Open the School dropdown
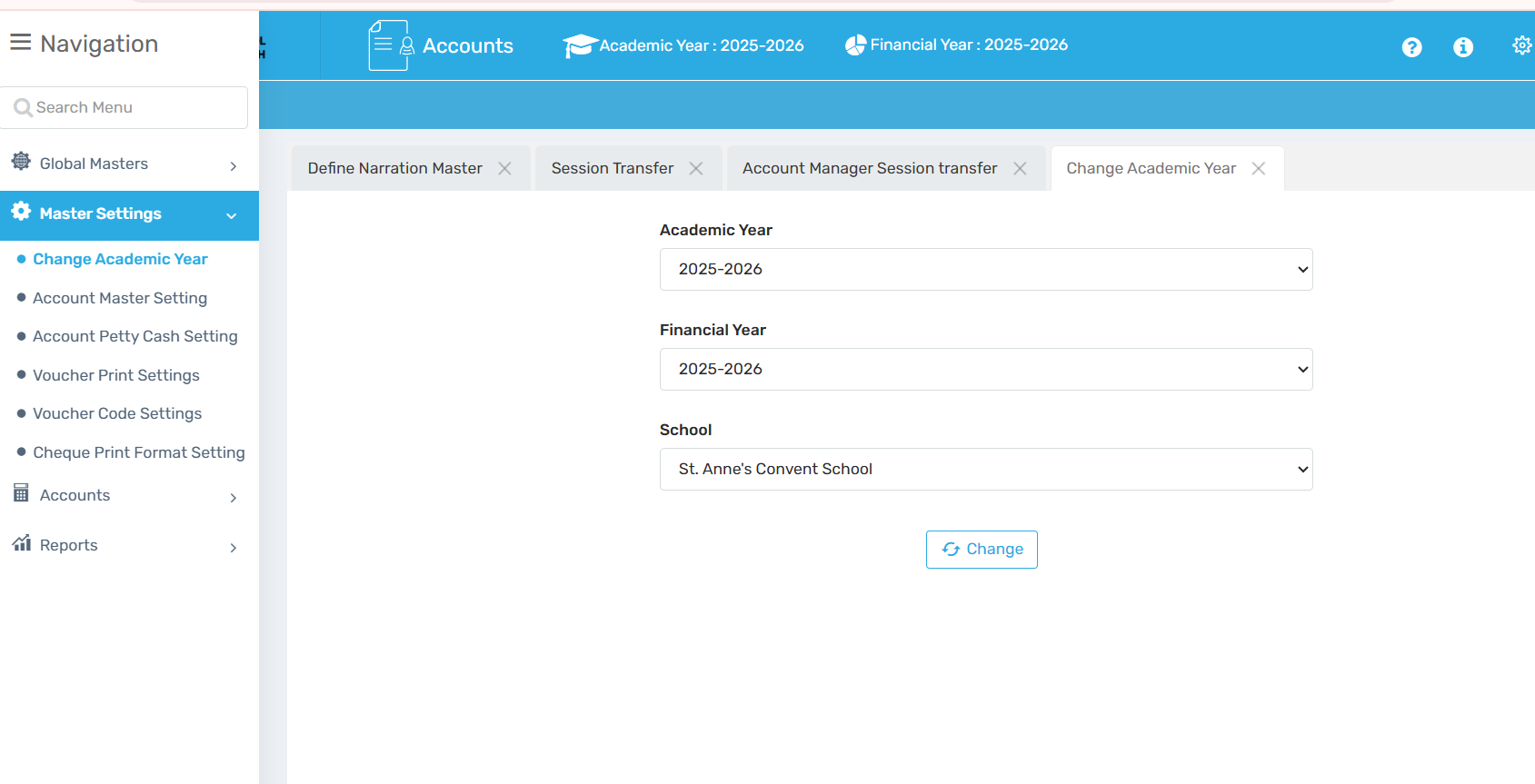The width and height of the screenshot is (1535, 784). (986, 469)
